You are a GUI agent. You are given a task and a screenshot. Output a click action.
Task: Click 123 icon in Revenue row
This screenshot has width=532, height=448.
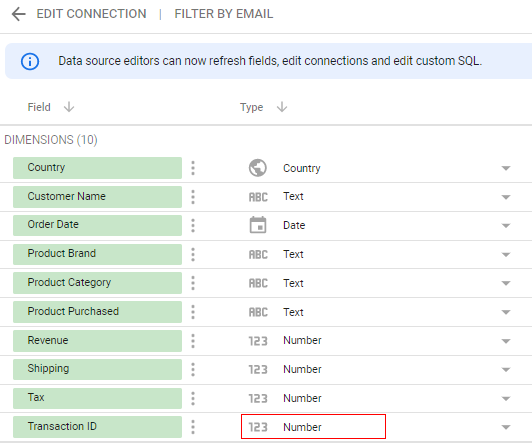point(258,341)
